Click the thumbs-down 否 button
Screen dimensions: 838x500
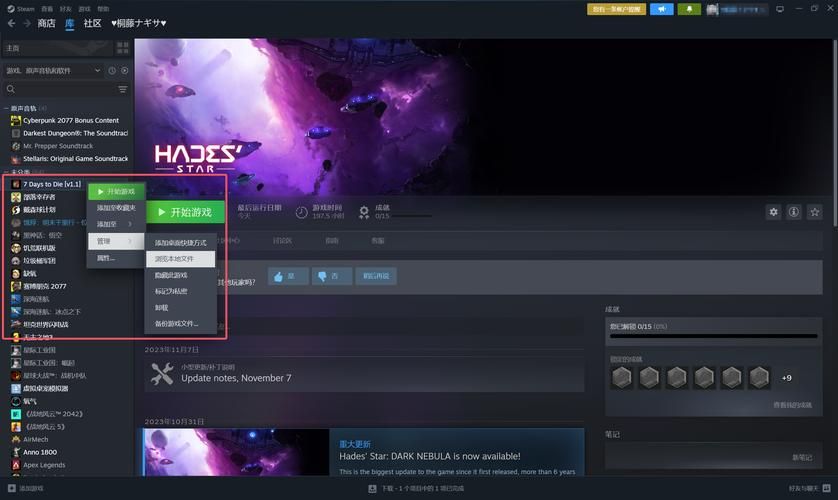[x=332, y=276]
